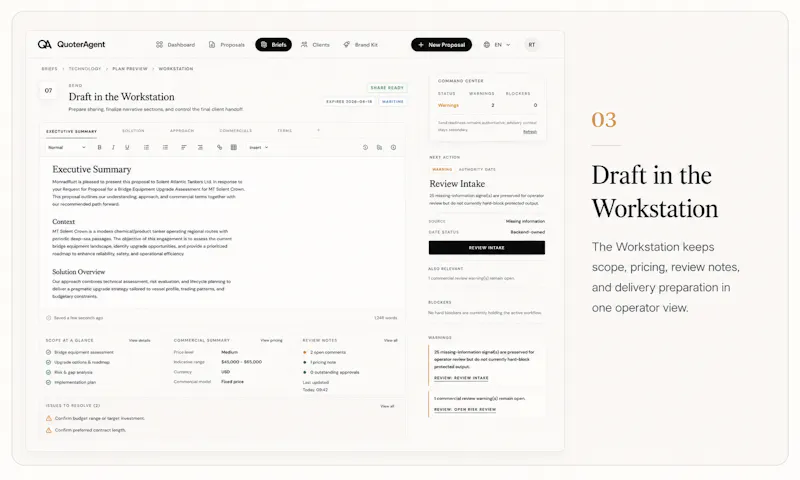
Task: Click Risk & gap analysis check icon
Action: [x=48, y=372]
